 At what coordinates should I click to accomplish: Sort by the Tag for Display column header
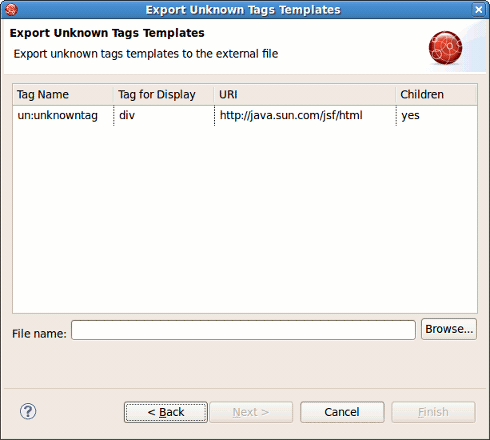click(x=164, y=95)
